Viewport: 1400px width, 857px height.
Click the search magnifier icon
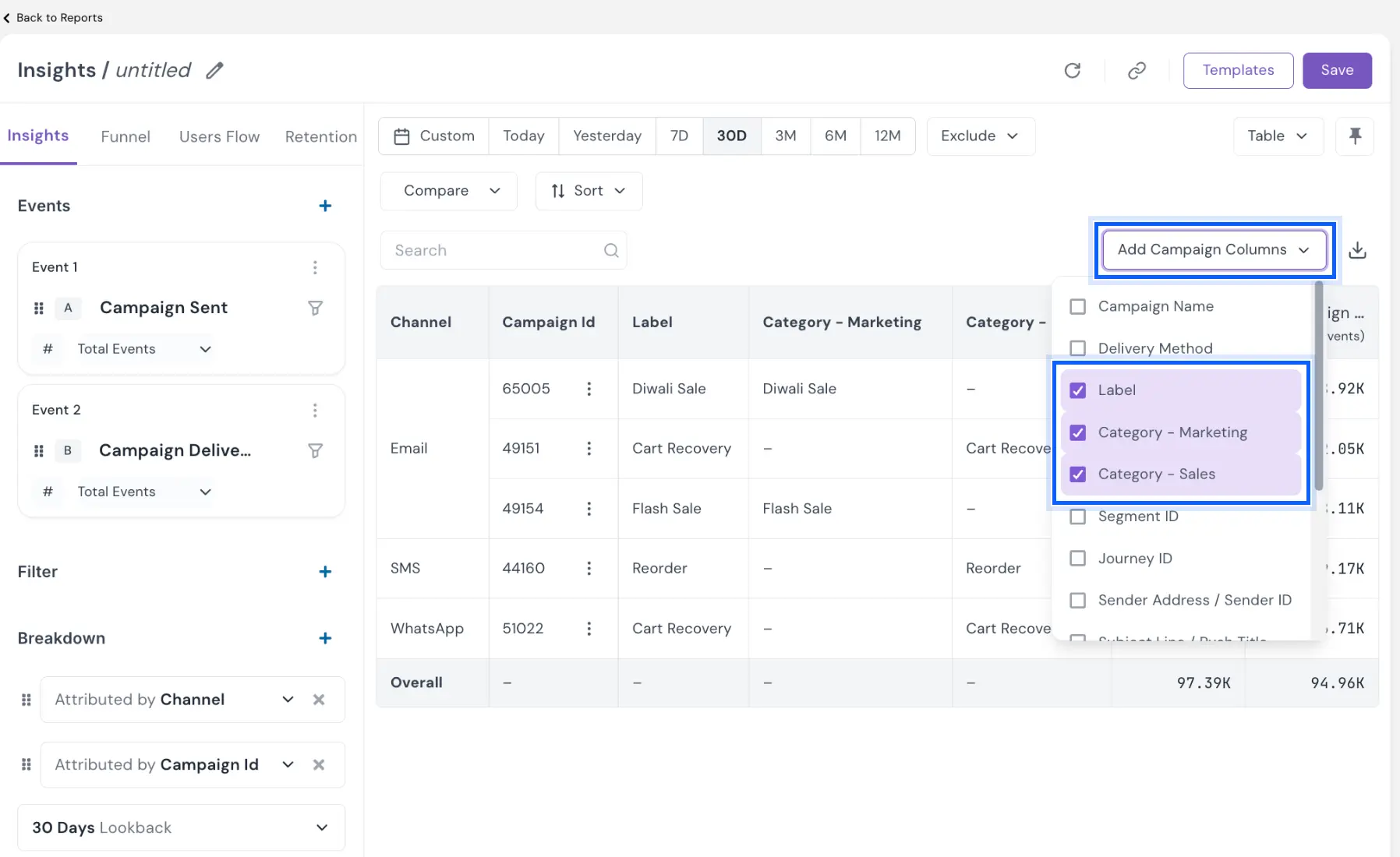[611, 250]
